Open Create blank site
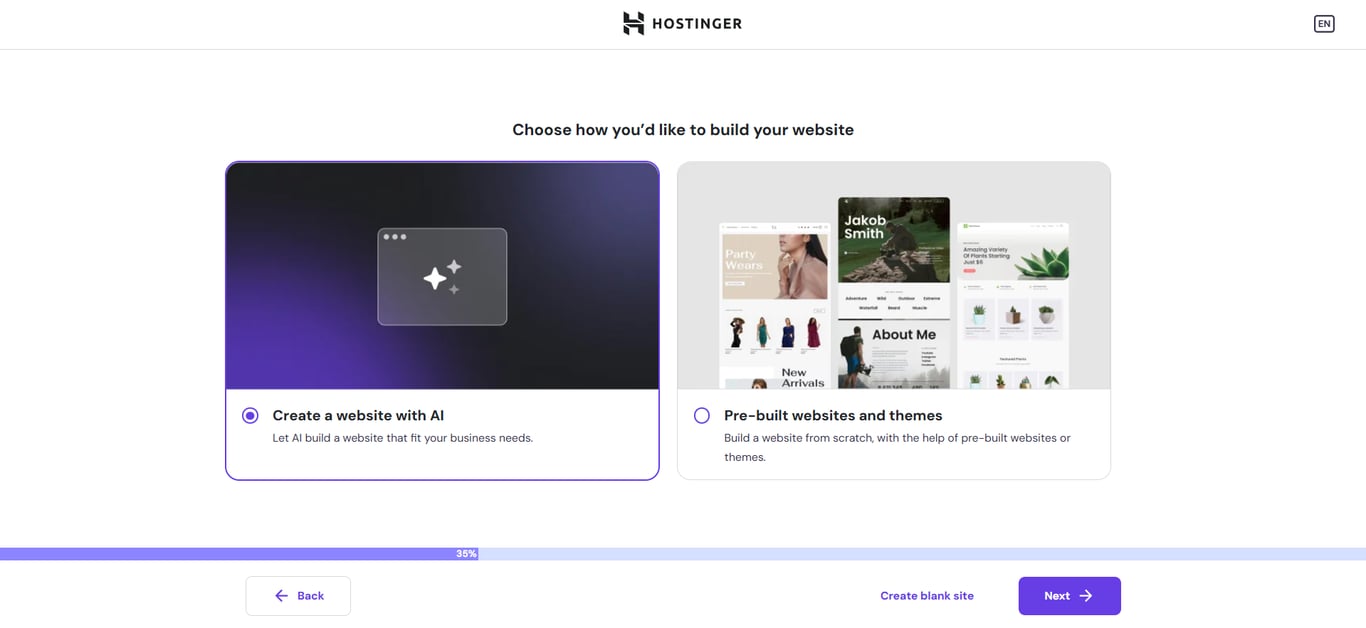The image size is (1366, 628). tap(927, 595)
